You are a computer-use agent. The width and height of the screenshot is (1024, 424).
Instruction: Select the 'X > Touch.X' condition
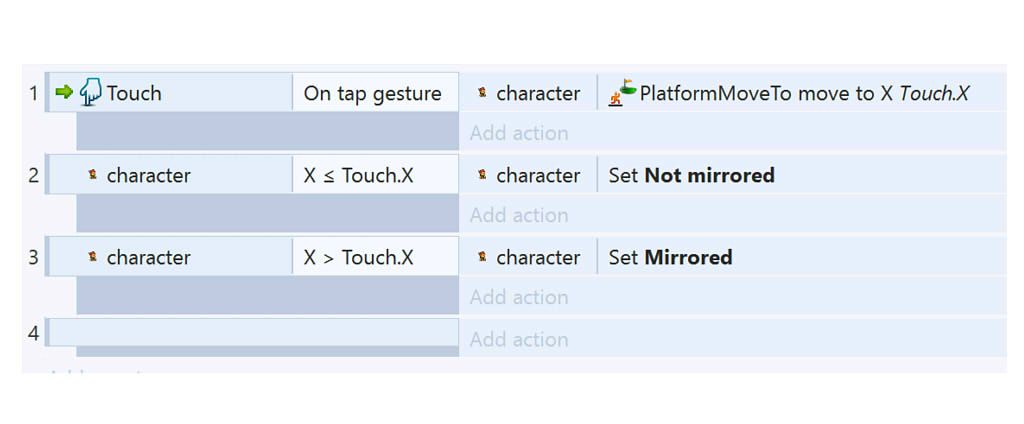[358, 257]
